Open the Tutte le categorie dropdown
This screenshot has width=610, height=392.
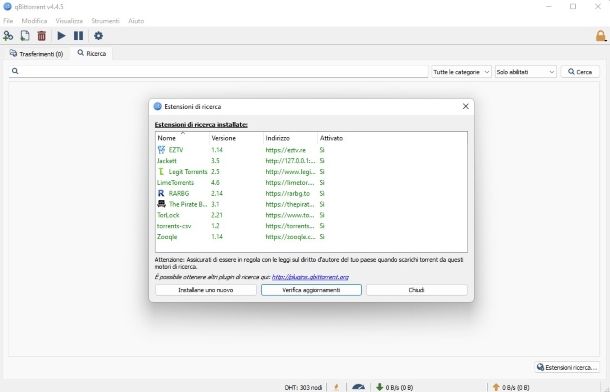coord(461,72)
